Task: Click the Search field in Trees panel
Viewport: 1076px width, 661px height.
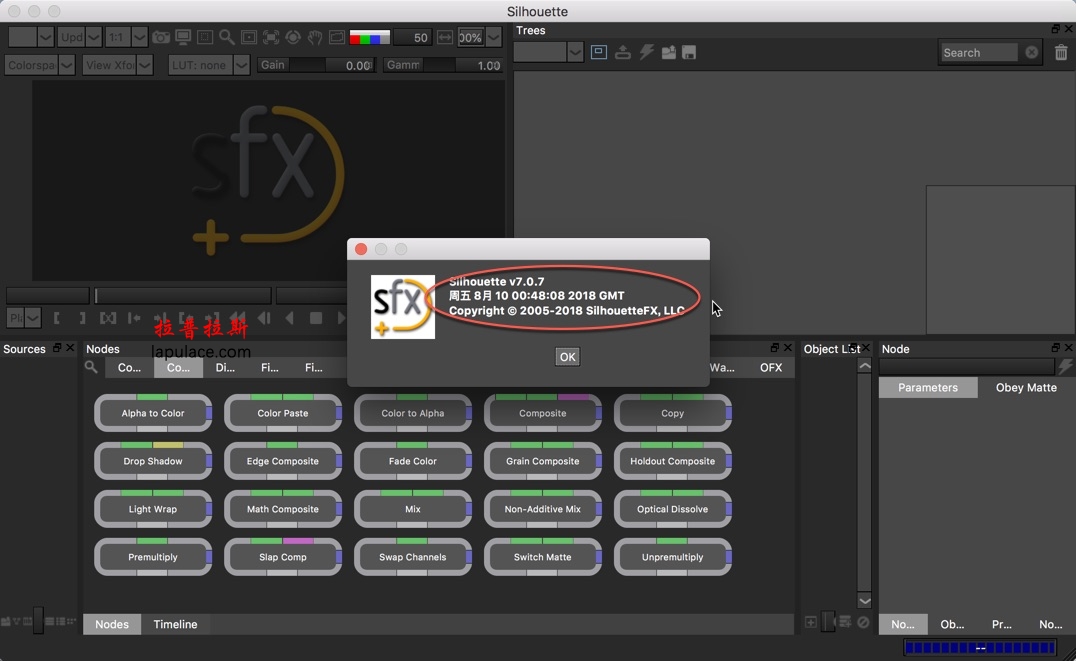Action: point(980,52)
